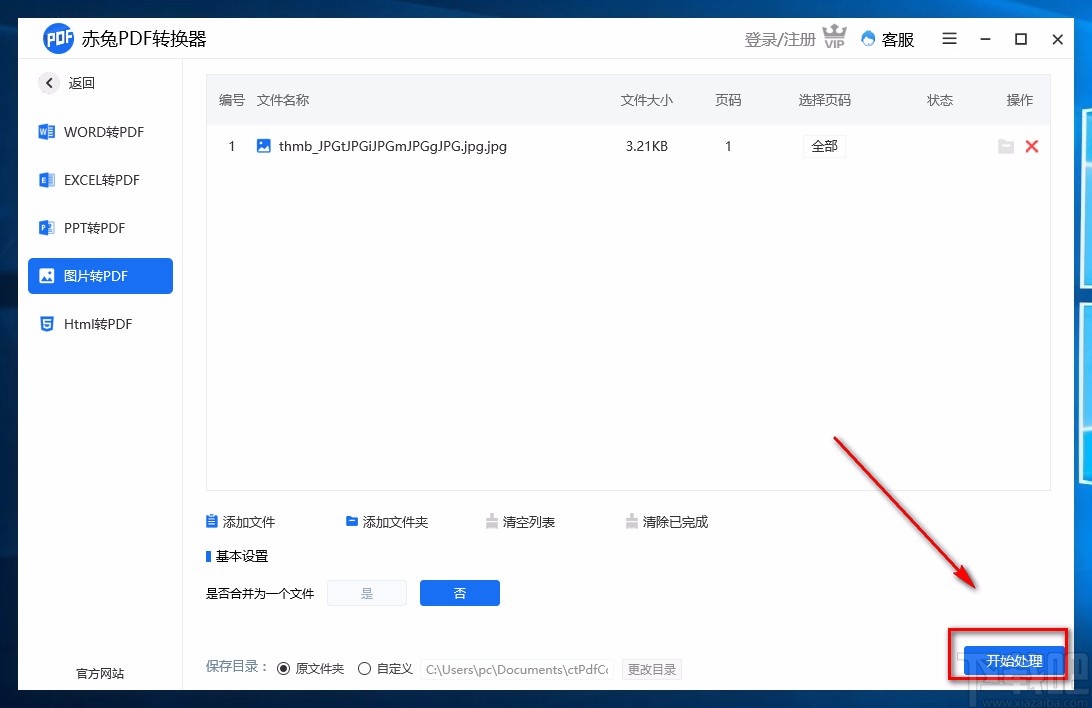1092x708 pixels.
Task: Open the Html转PDF converter
Action: pos(95,324)
